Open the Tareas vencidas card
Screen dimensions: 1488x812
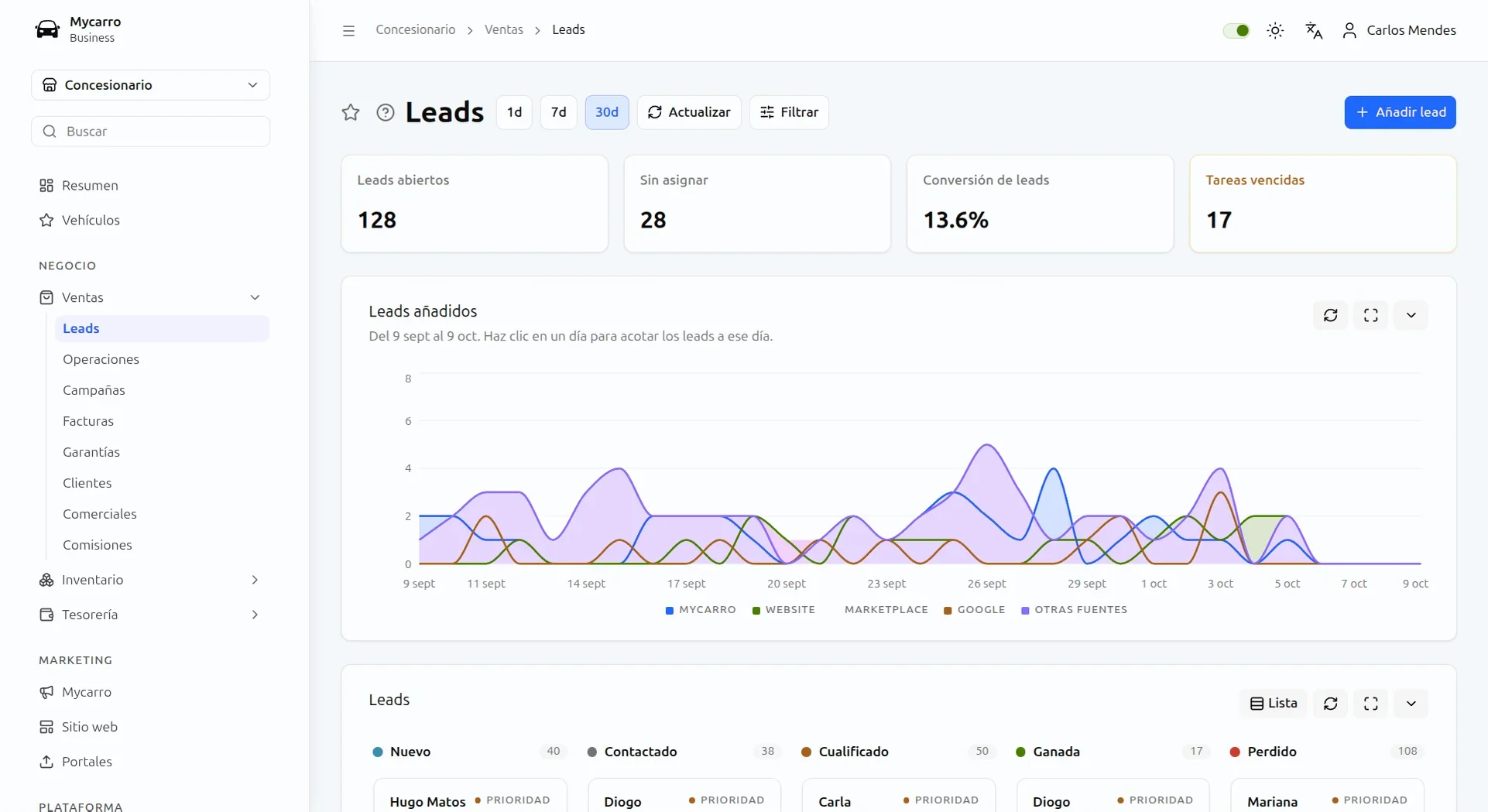tap(1323, 204)
